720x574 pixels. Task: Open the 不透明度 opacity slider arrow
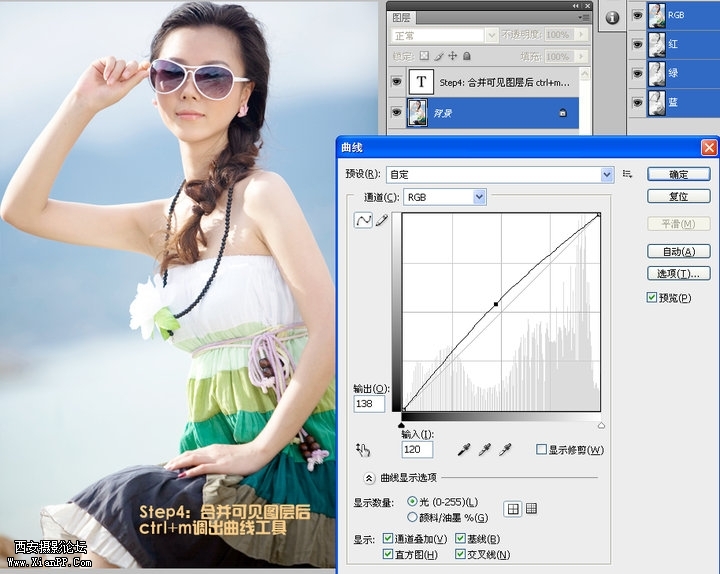[581, 34]
